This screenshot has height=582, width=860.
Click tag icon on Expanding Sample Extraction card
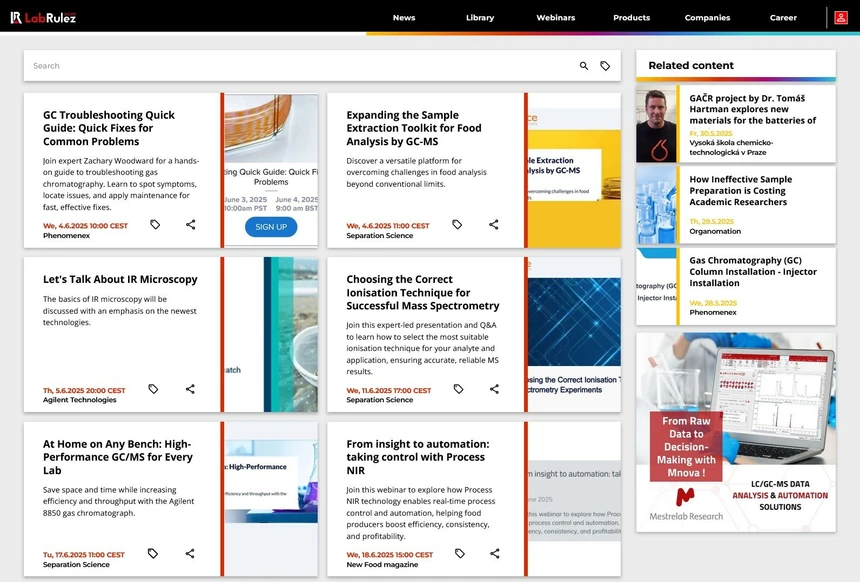click(457, 224)
